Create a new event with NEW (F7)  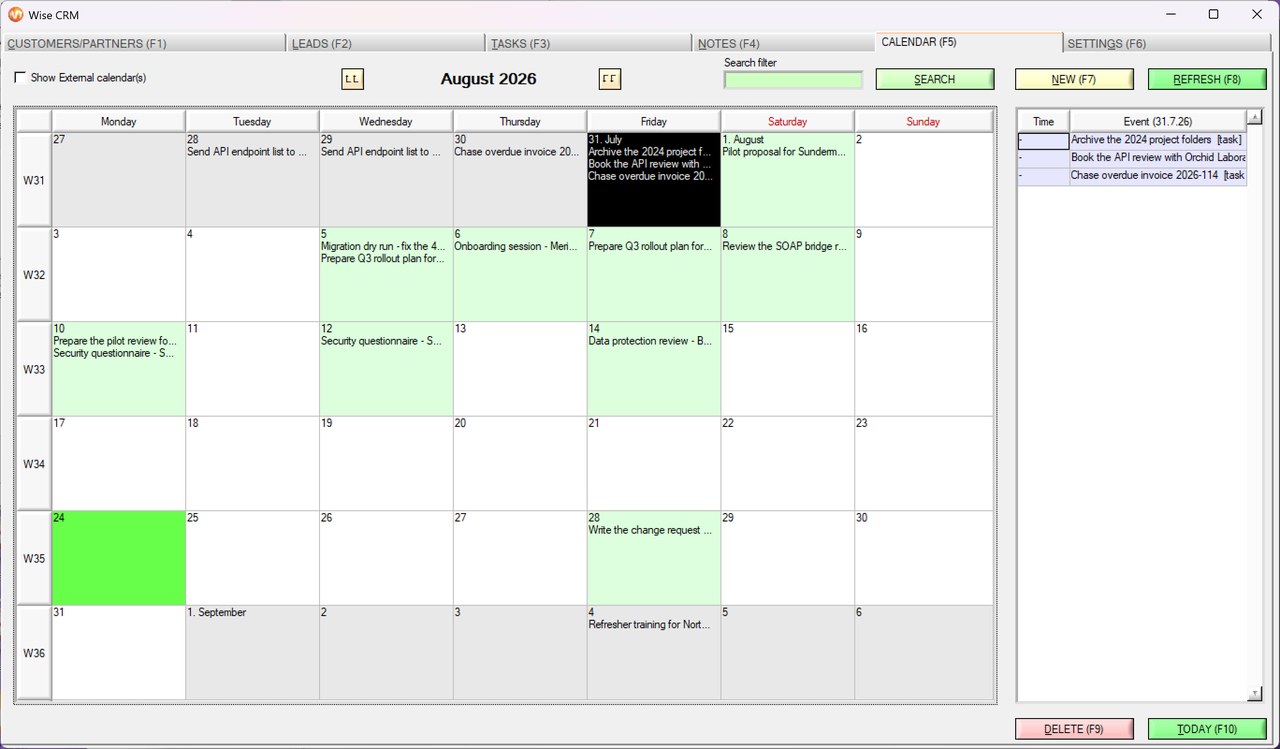(1074, 79)
